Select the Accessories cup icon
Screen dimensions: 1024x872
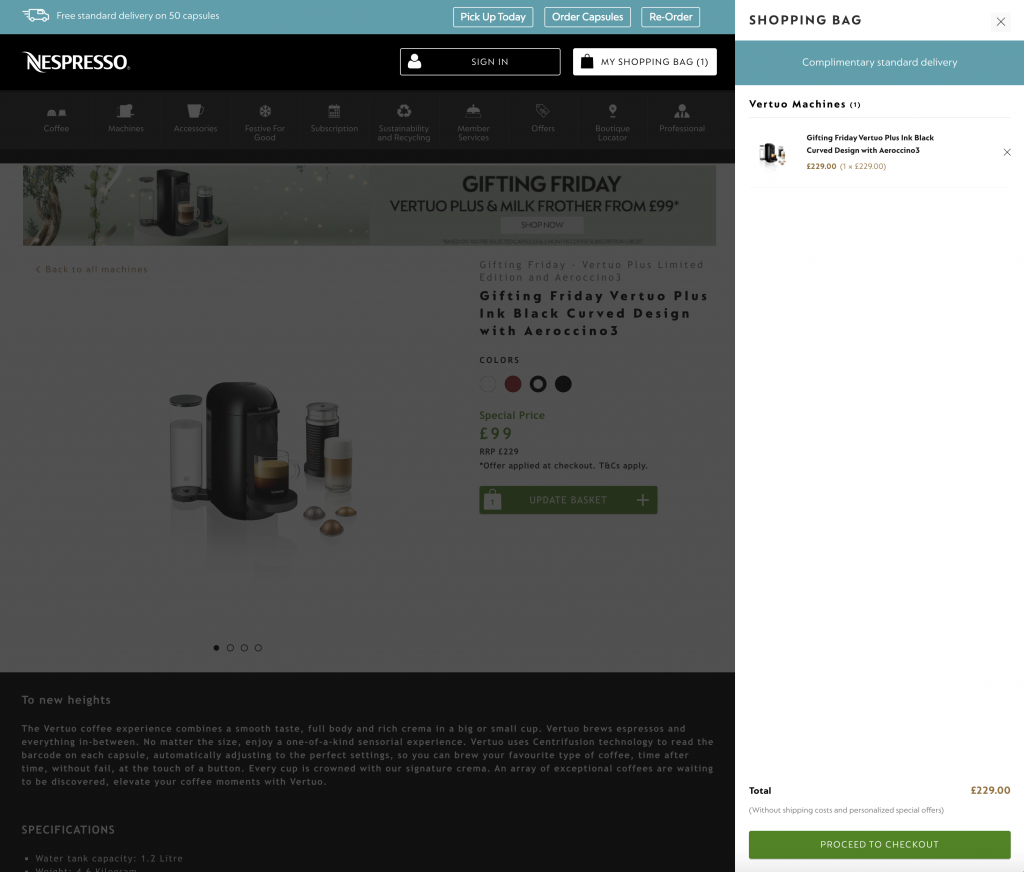195,112
